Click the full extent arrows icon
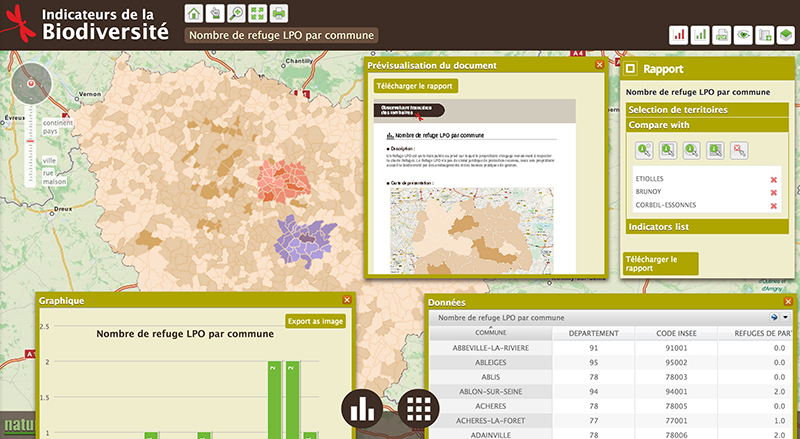The width and height of the screenshot is (800, 439). [258, 13]
